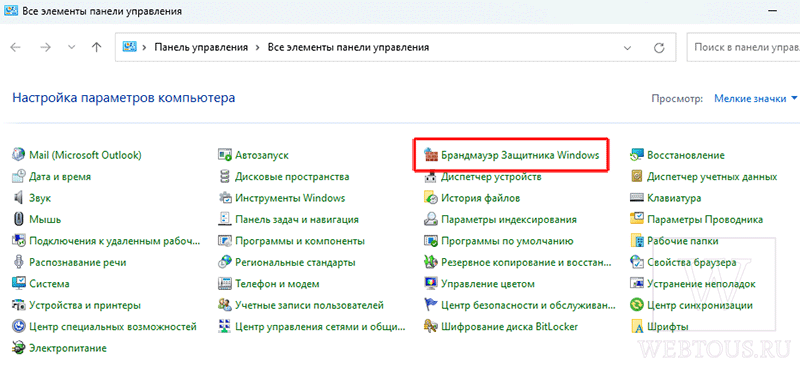This screenshot has height=367, width=800.
Task: Click the Управление цветом monitor icon
Action: pos(430,284)
